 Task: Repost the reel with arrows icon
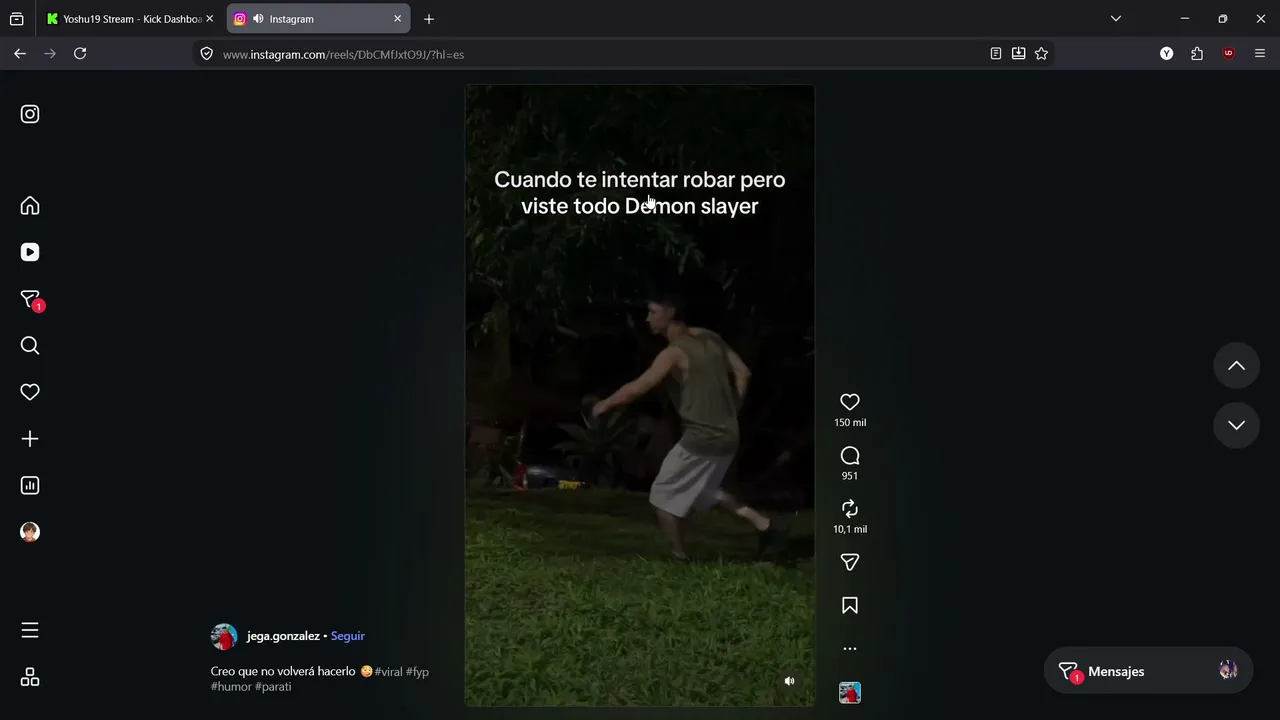(850, 509)
